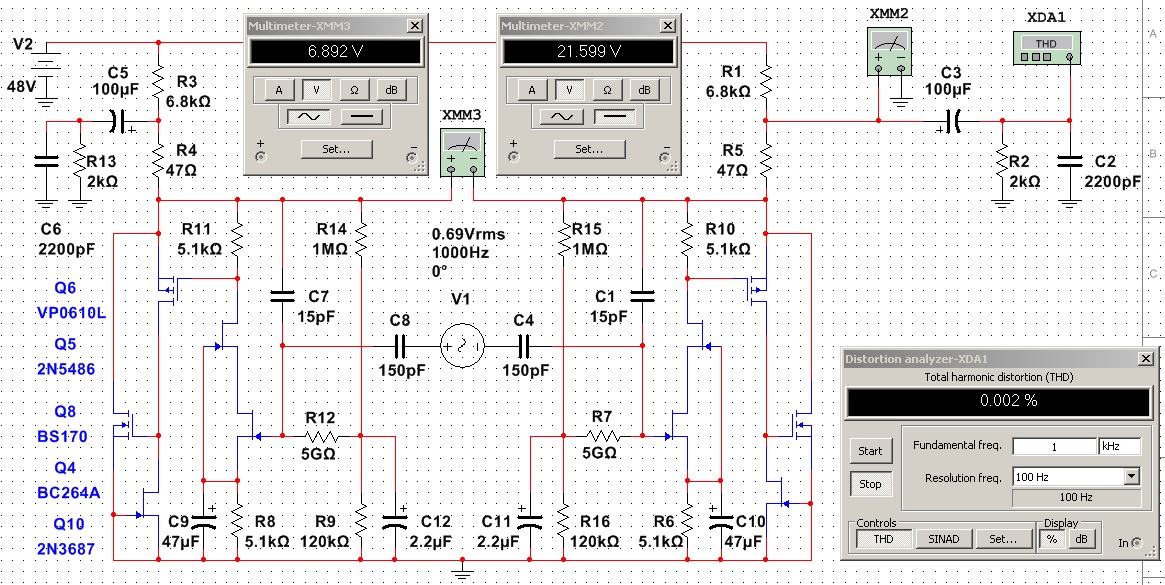1165x585 pixels.
Task: Switch Multimeter-XMM3 to voltmeter mode V
Action: point(317,90)
